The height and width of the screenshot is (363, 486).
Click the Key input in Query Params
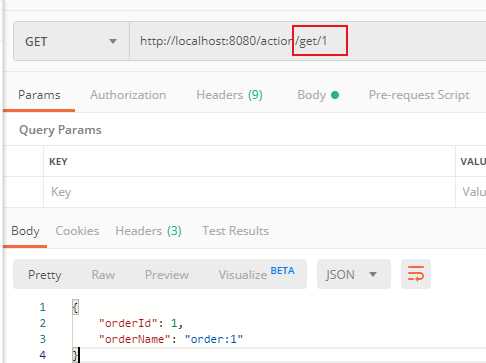coord(249,192)
